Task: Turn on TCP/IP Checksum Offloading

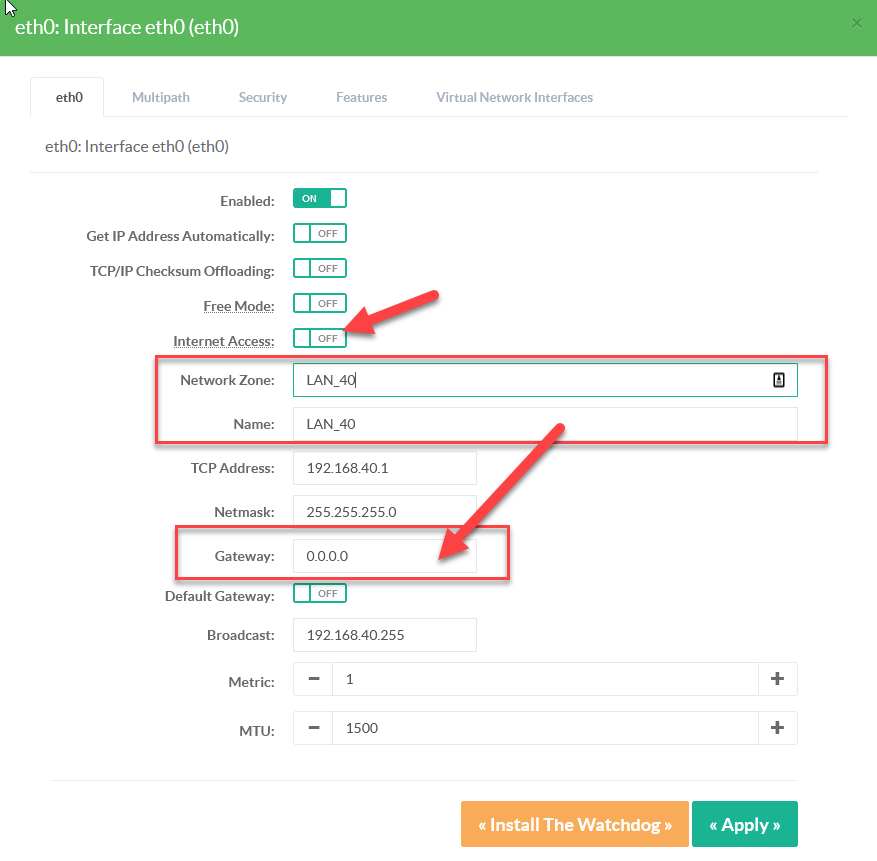Action: click(319, 268)
